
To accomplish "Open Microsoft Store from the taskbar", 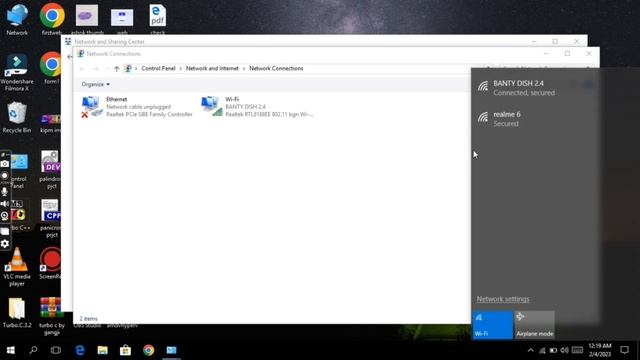I will coord(125,350).
